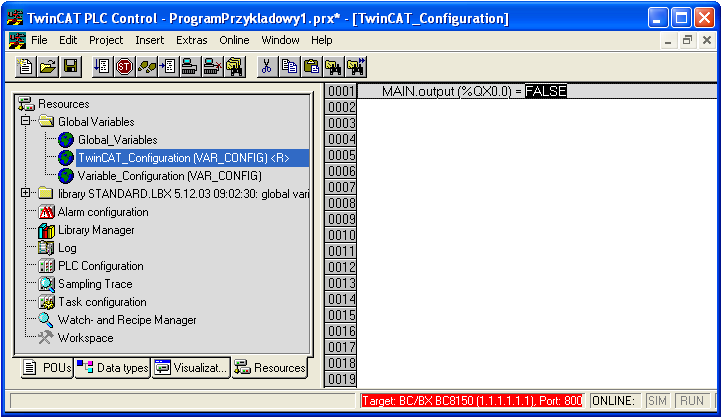The height and width of the screenshot is (418, 723).
Task: Click the Paste clipboard icon
Action: [311, 67]
